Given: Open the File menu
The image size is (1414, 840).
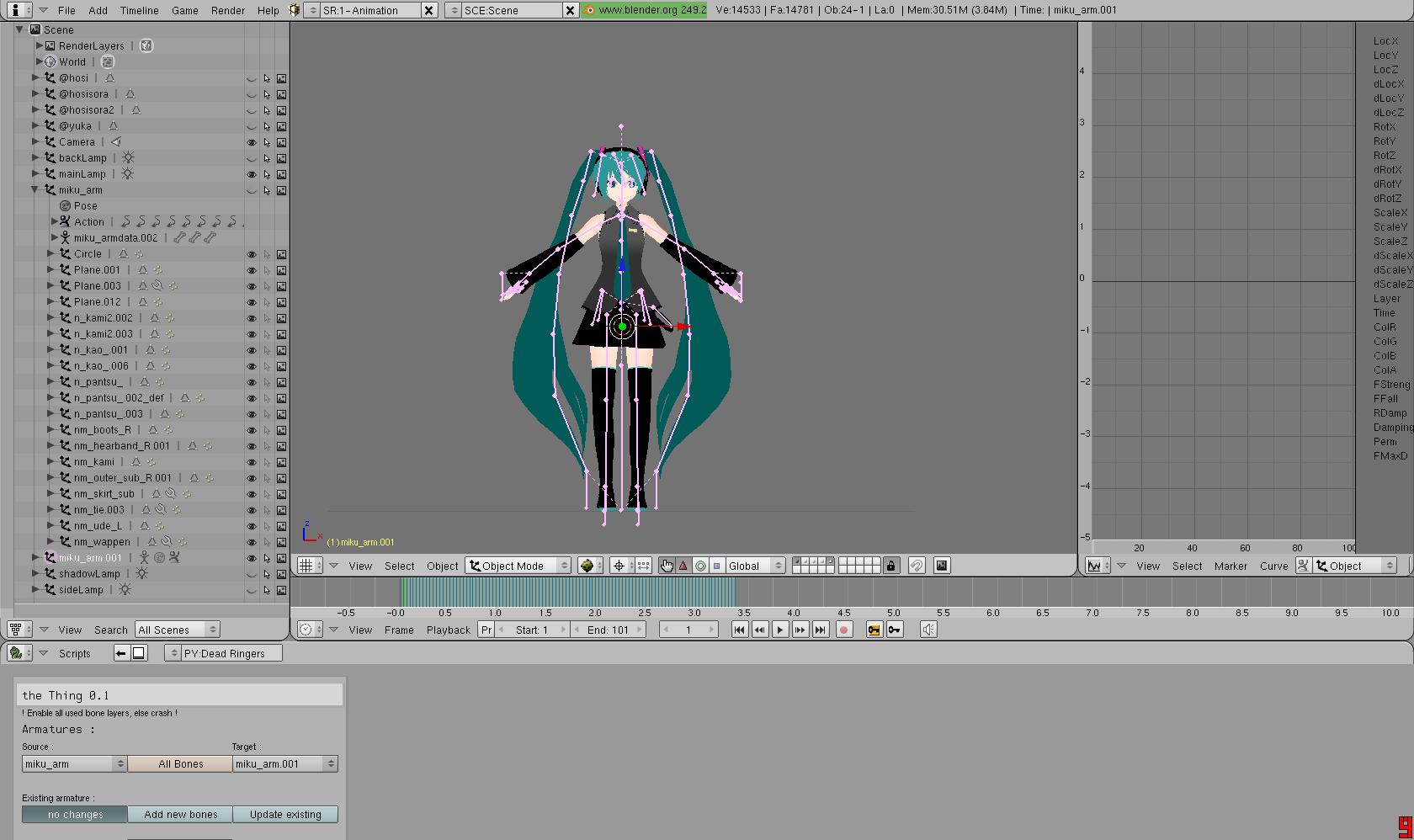Looking at the screenshot, I should (x=66, y=10).
